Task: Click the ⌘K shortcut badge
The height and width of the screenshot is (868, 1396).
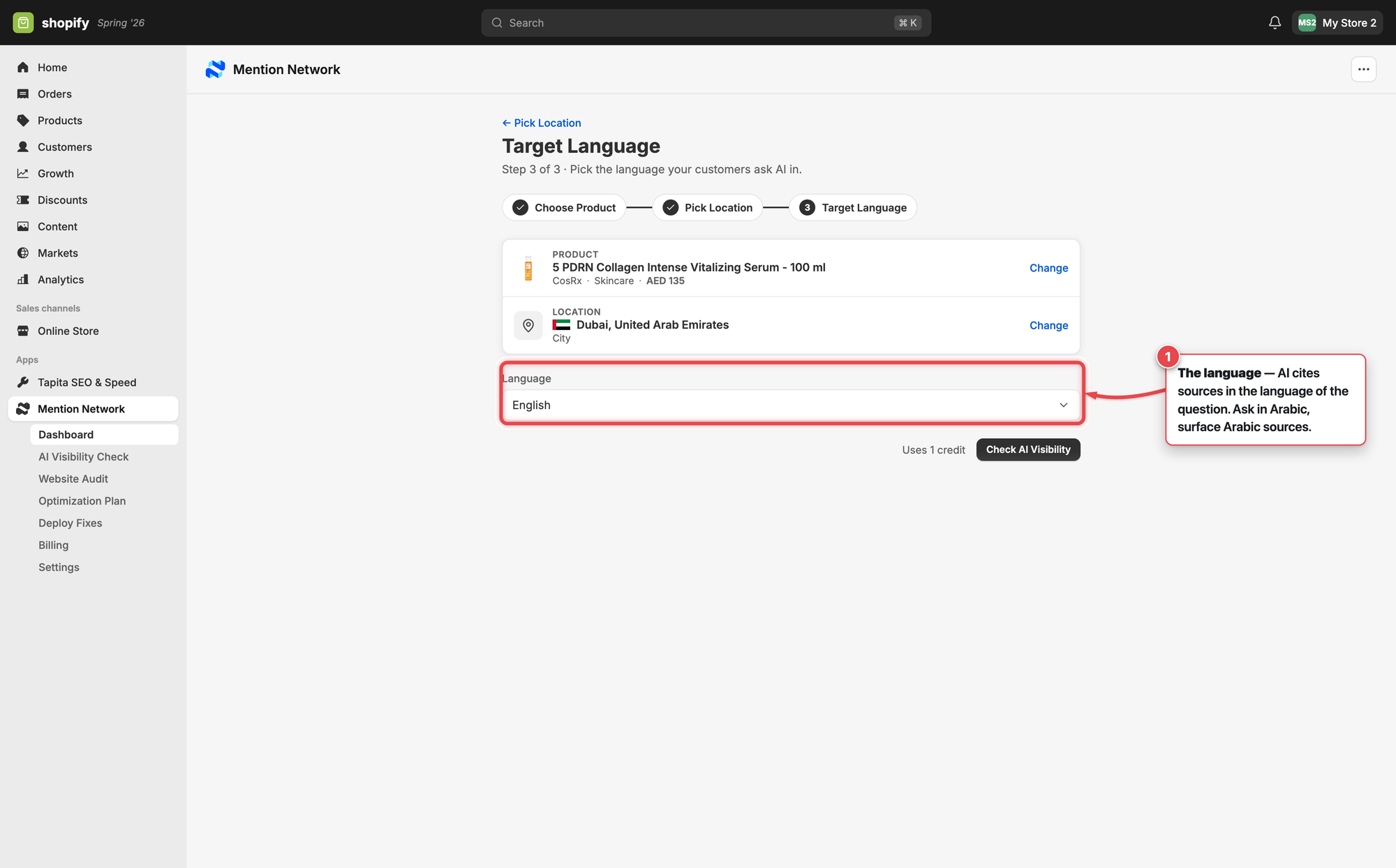Action: 907,23
